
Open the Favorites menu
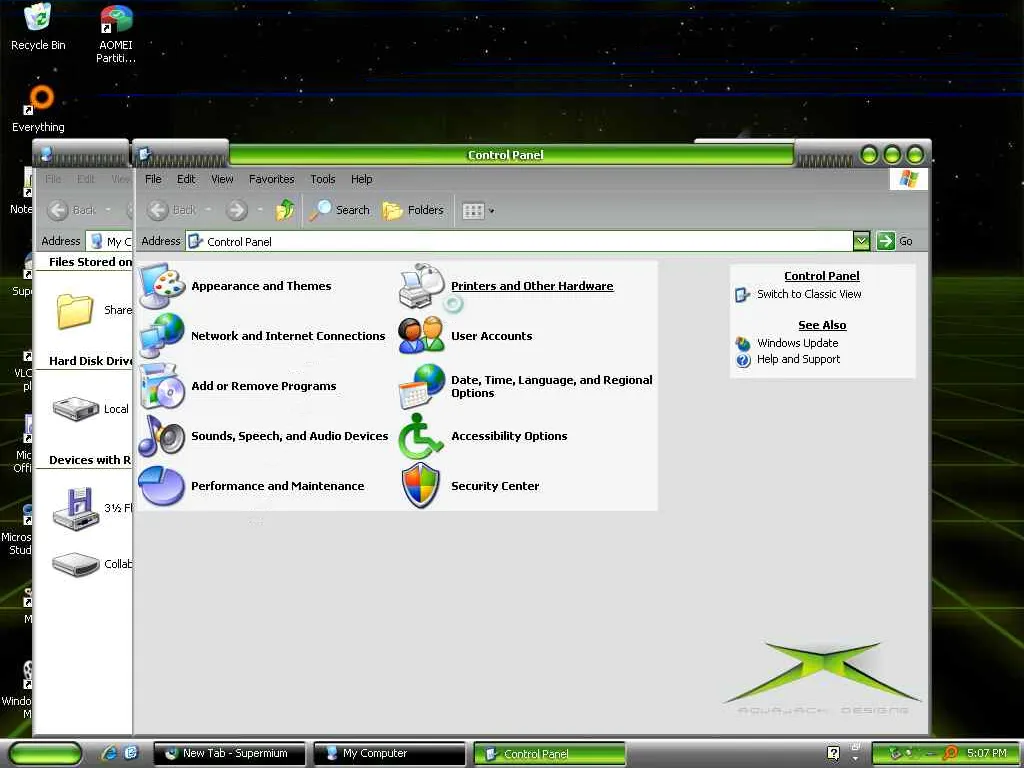(x=272, y=179)
